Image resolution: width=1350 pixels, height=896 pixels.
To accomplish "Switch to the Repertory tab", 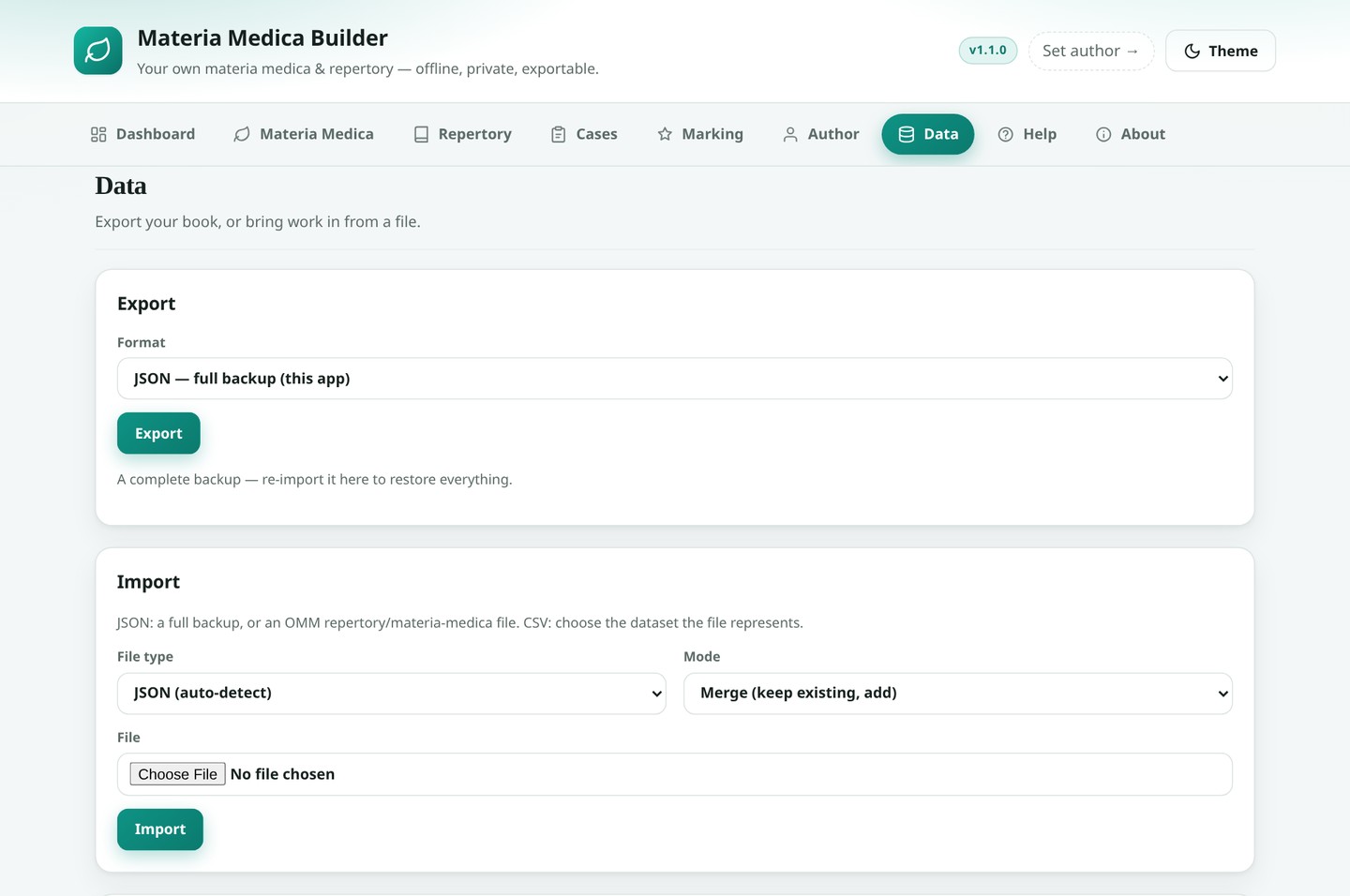I will click(x=463, y=135).
